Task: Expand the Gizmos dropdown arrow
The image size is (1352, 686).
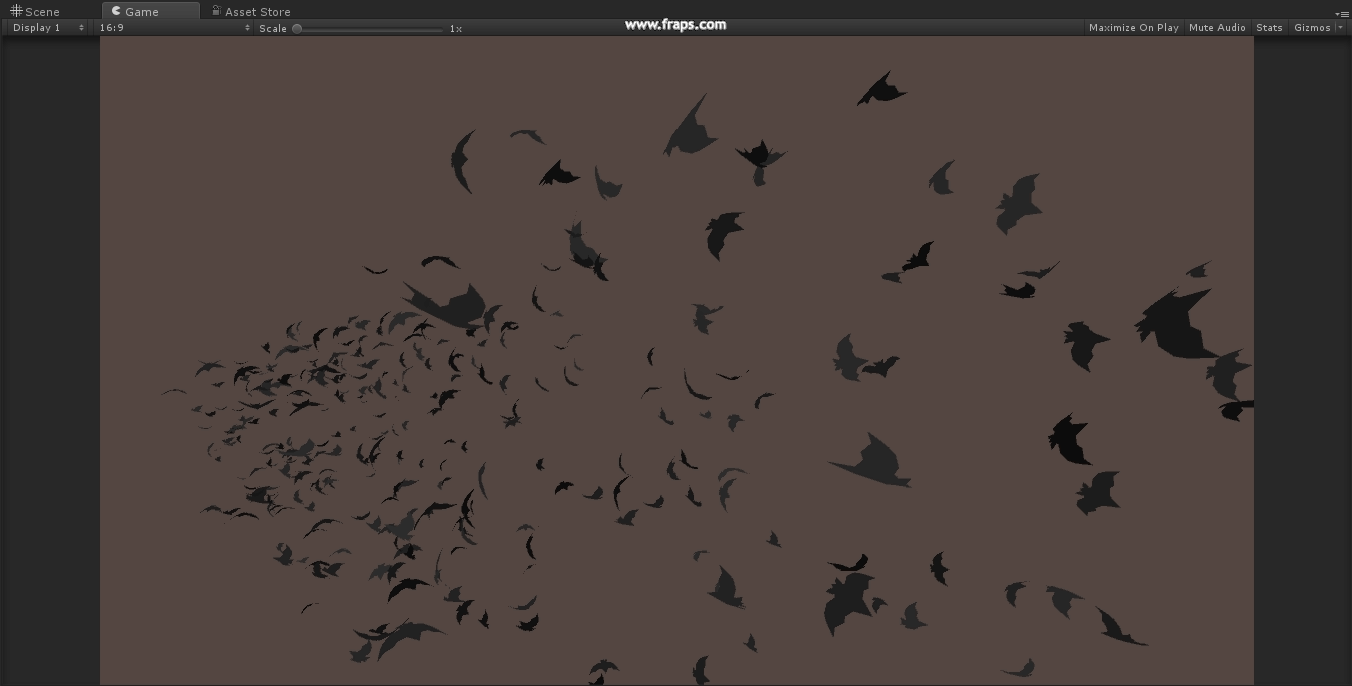Action: [1341, 28]
